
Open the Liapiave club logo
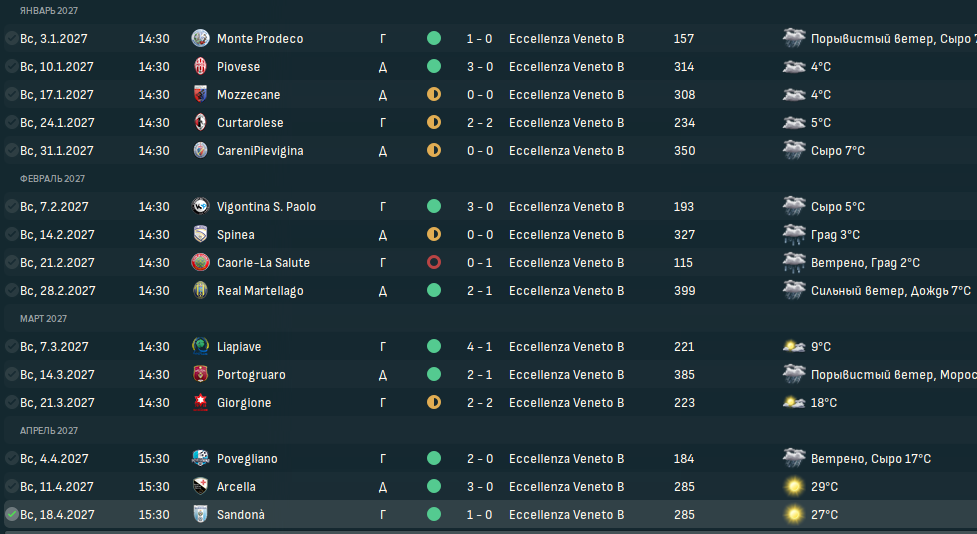click(x=200, y=346)
